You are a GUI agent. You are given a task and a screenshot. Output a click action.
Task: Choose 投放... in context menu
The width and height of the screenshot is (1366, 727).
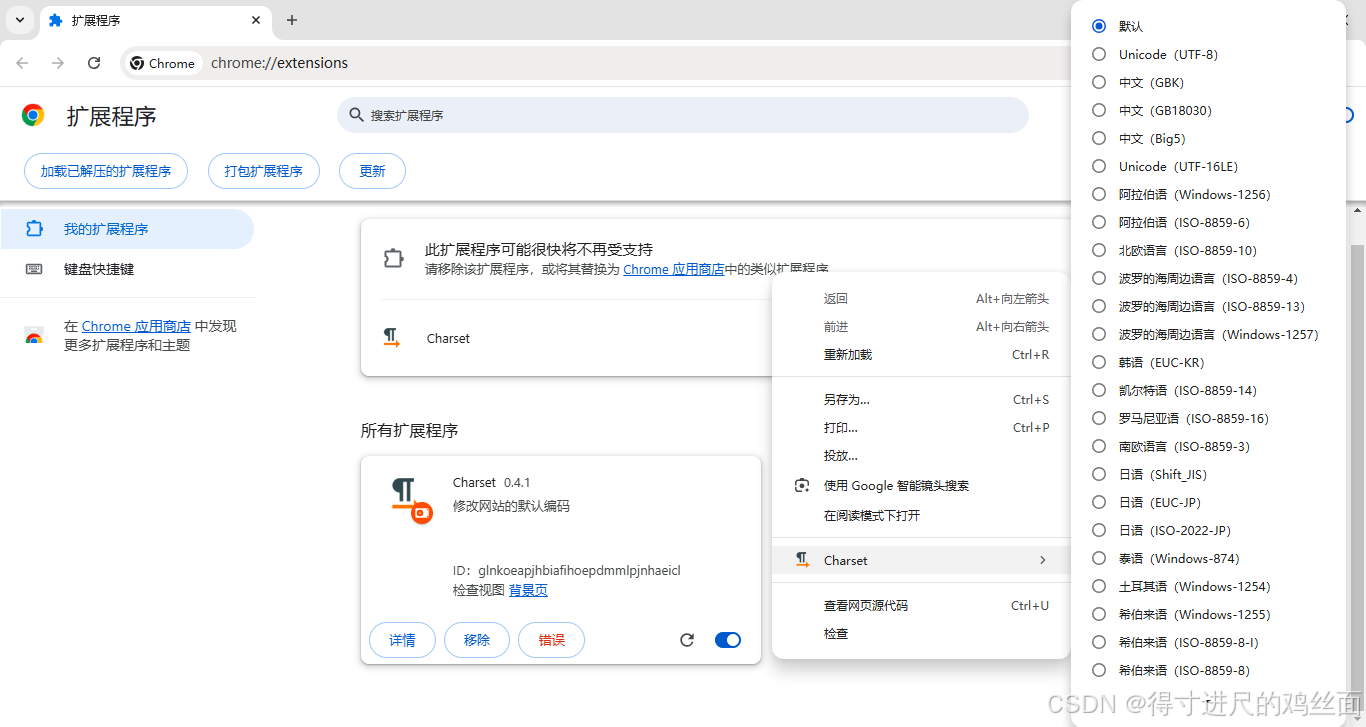[x=921, y=456]
